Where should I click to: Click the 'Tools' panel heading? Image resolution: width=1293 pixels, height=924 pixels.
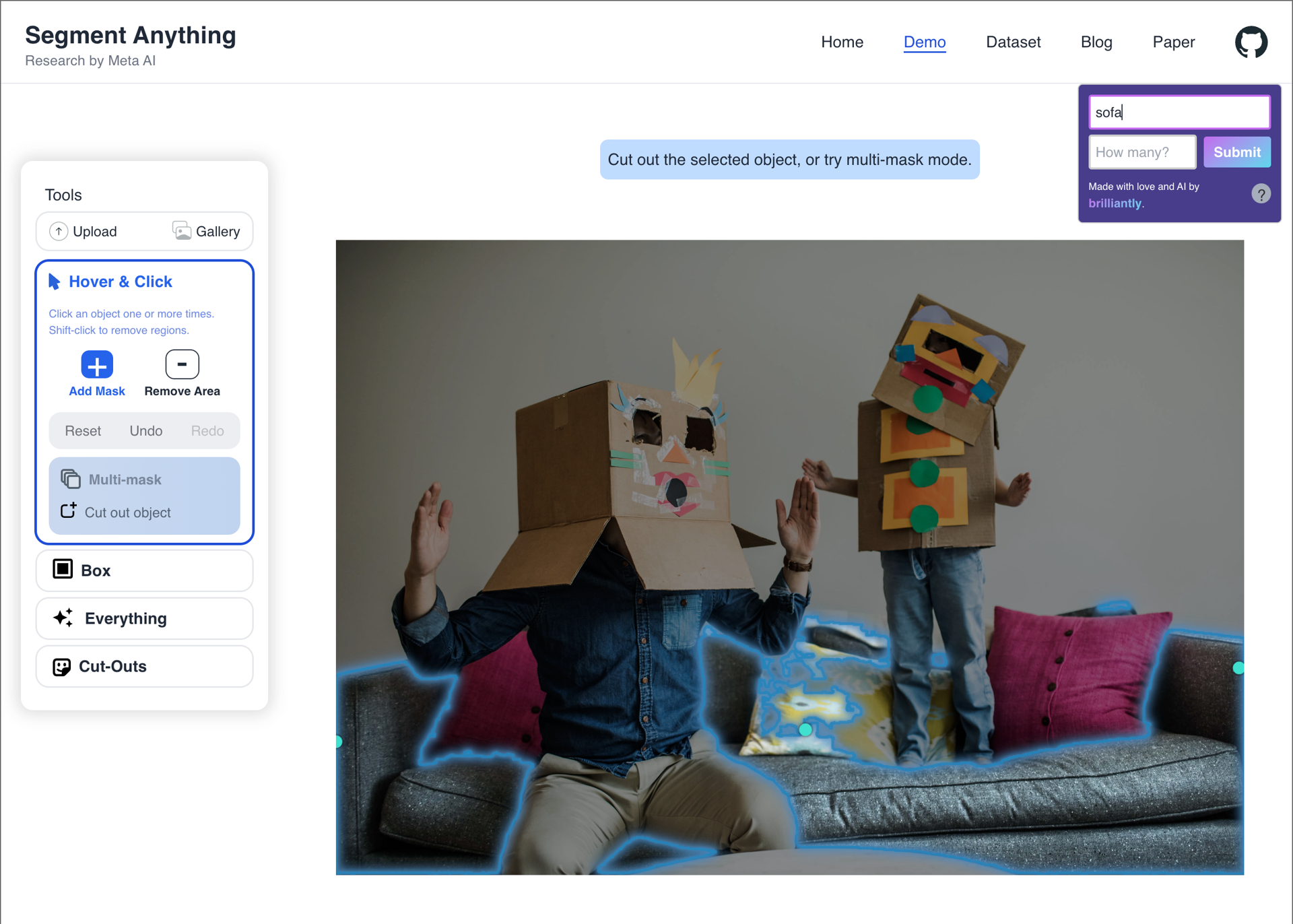(x=63, y=195)
